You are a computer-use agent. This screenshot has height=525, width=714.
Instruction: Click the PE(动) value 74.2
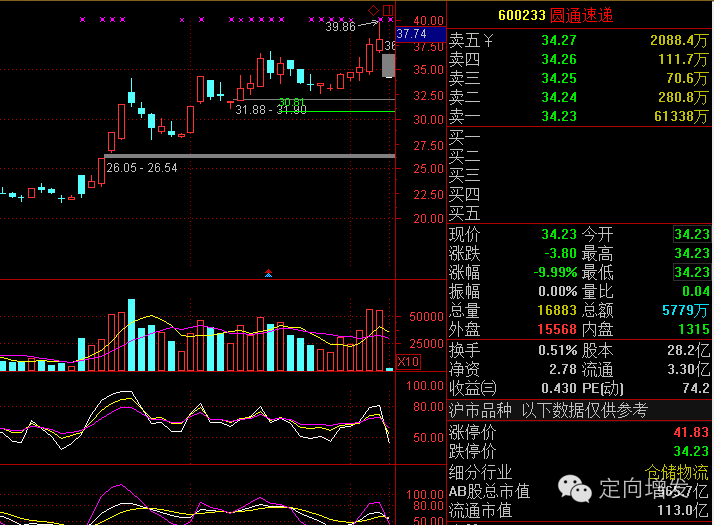696,388
